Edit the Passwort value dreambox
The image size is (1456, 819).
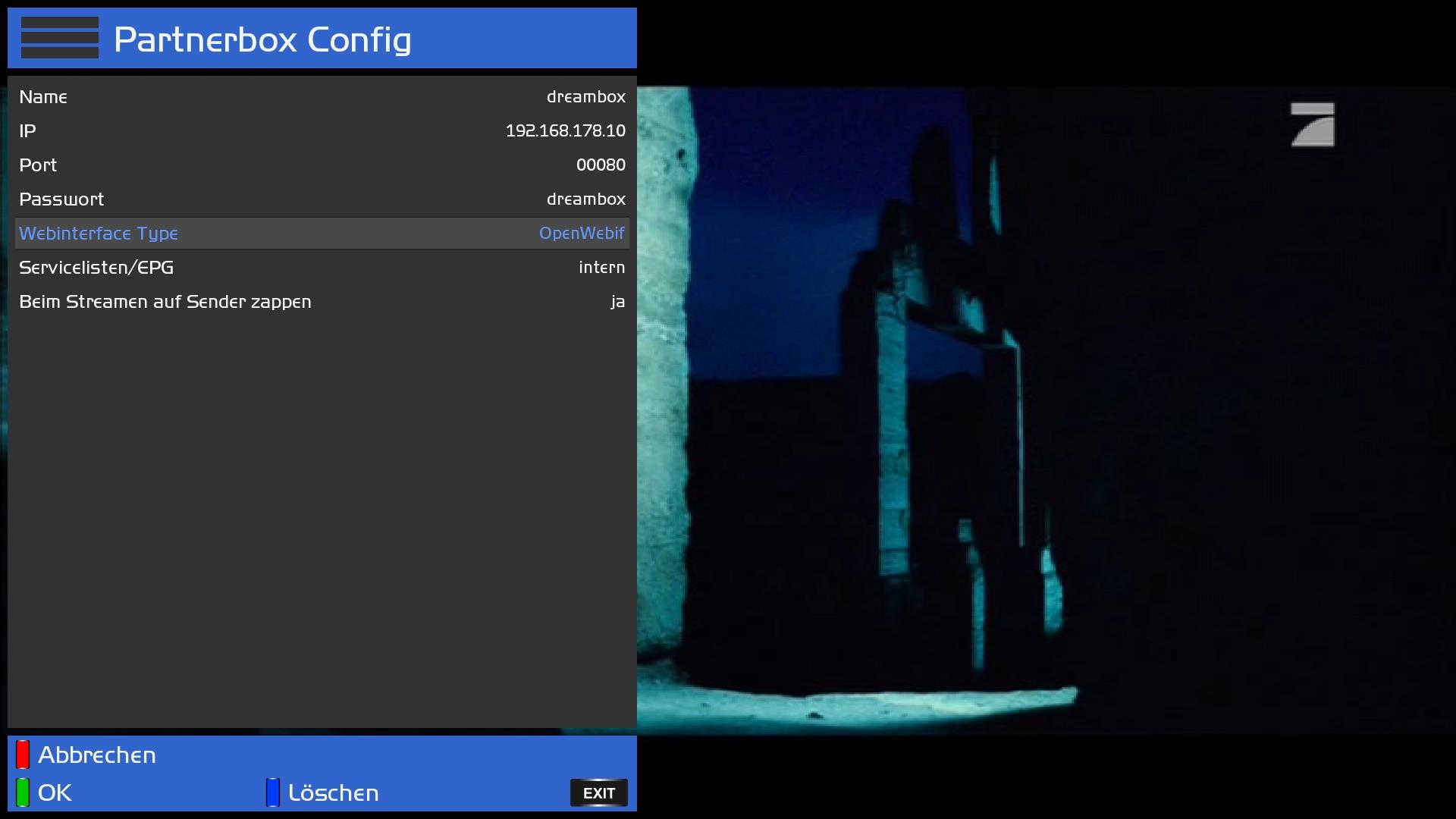click(585, 199)
